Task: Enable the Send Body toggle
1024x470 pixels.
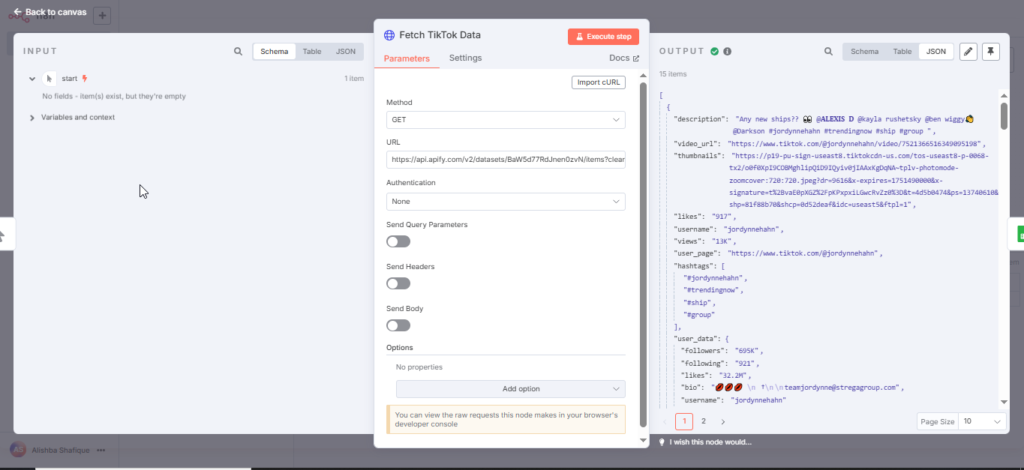Action: coord(398,325)
